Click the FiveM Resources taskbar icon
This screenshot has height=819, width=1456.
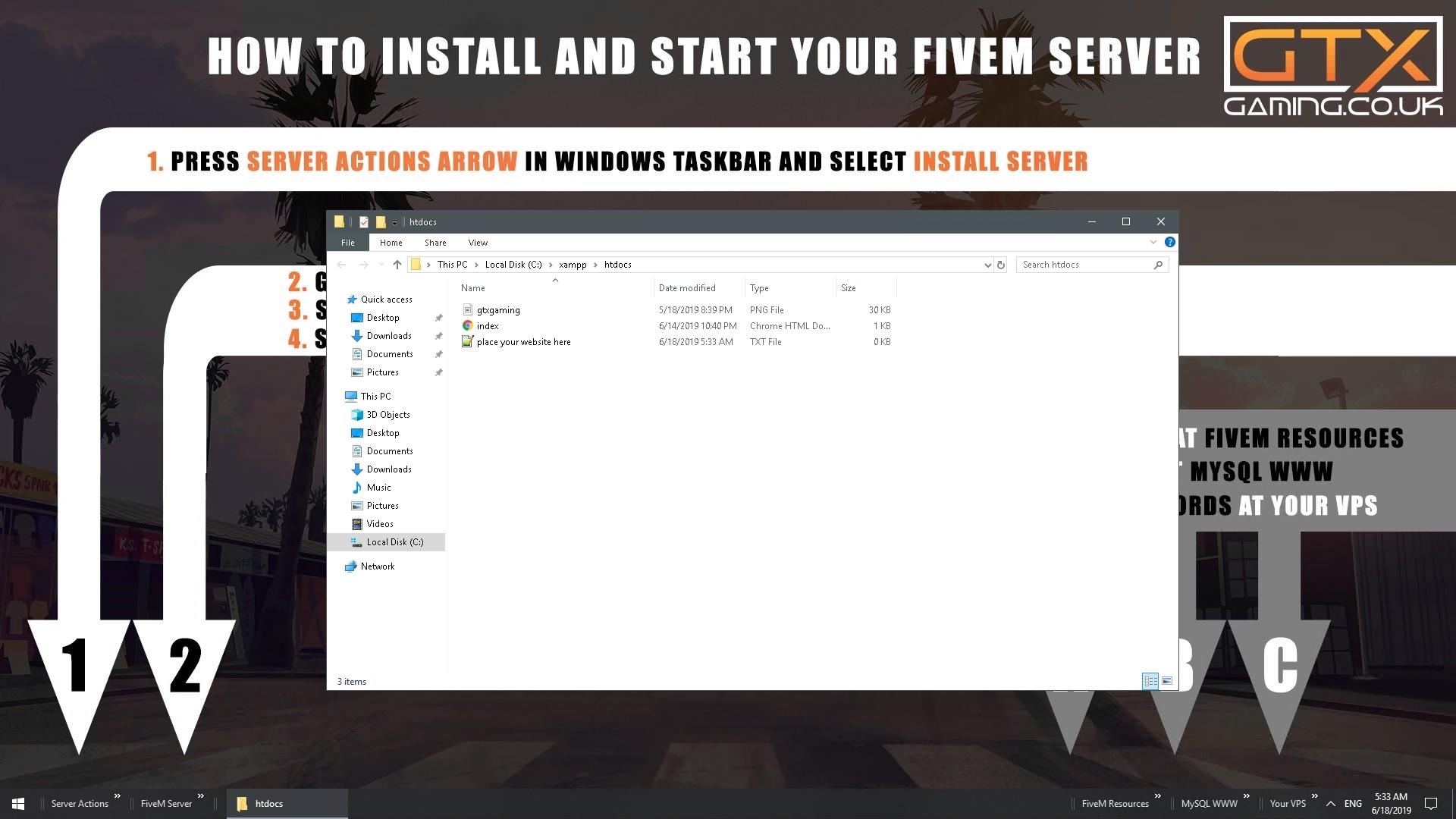point(1115,803)
